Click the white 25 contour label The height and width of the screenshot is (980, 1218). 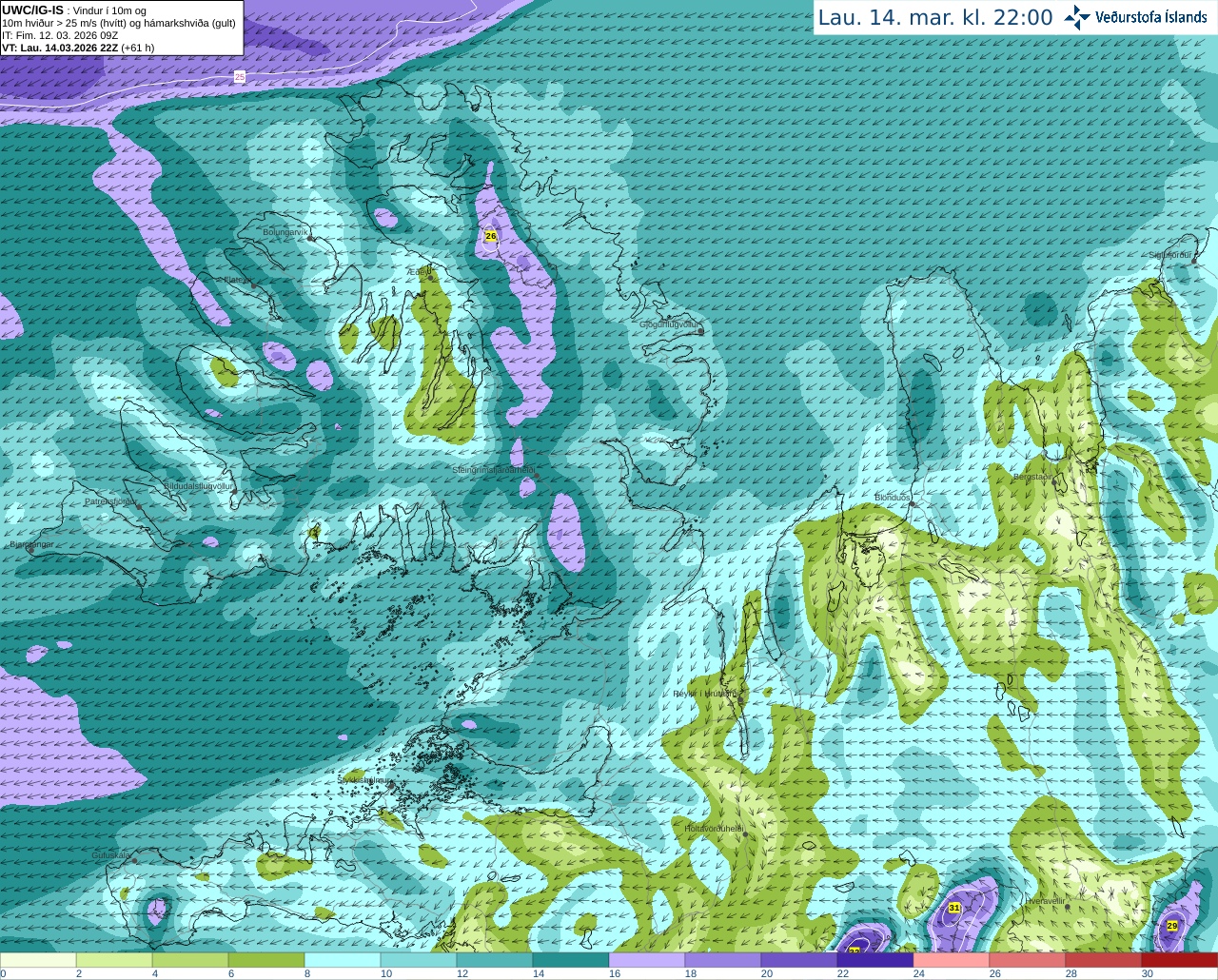pos(240,77)
